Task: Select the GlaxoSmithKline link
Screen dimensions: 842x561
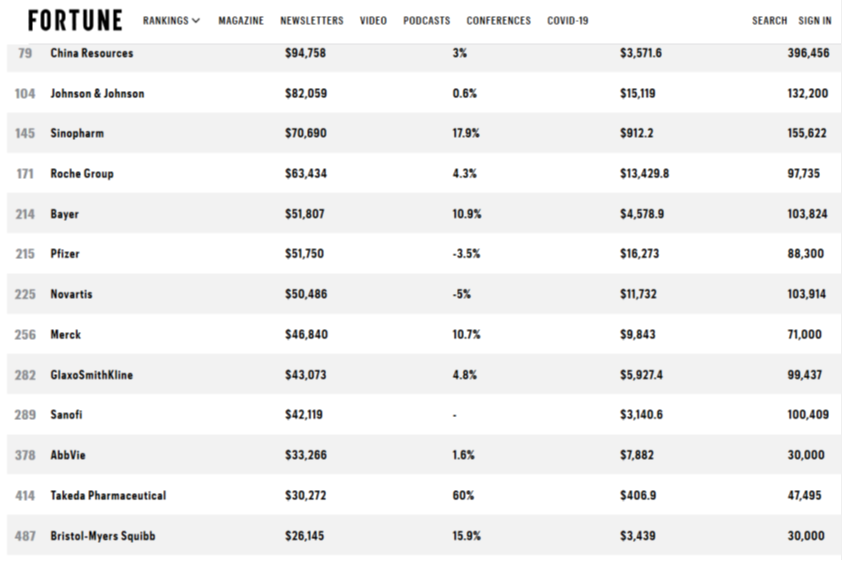Action: 91,375
